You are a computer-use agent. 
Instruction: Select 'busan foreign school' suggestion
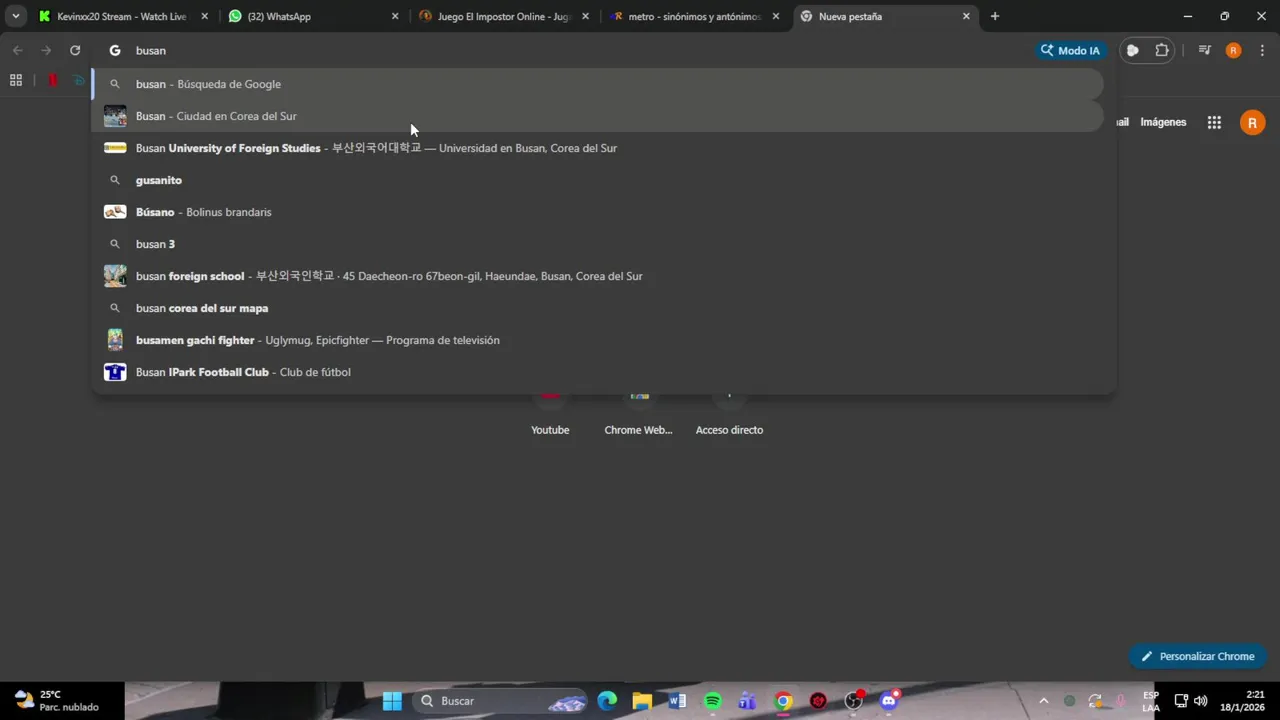point(598,276)
